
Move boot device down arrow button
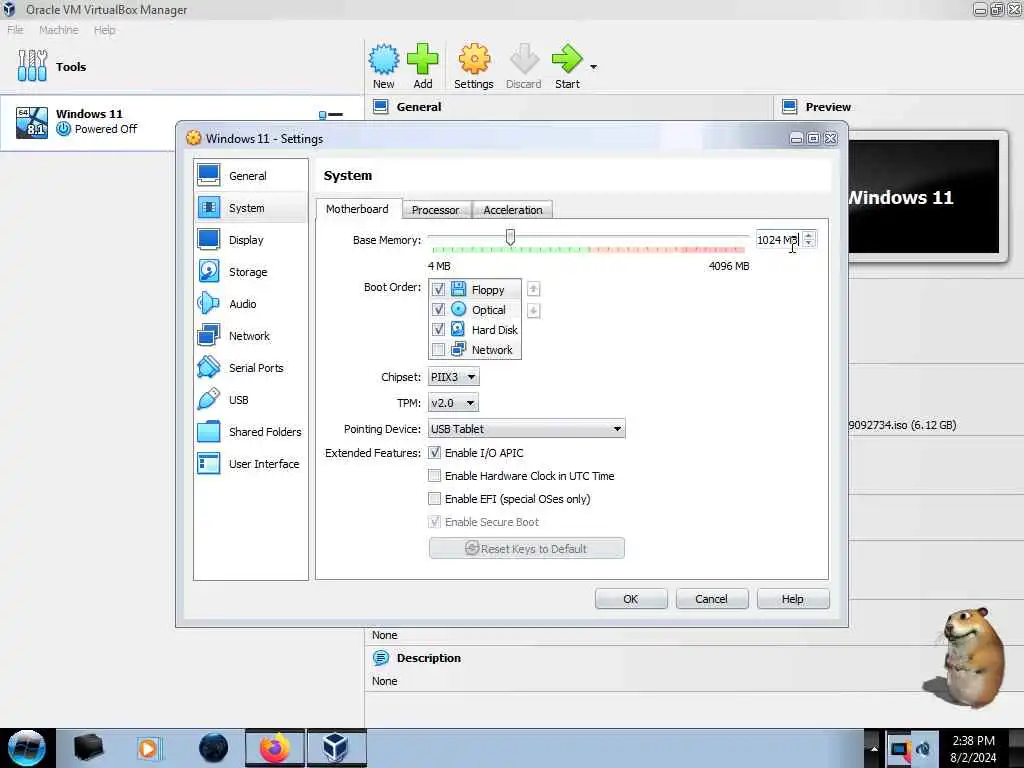click(534, 310)
